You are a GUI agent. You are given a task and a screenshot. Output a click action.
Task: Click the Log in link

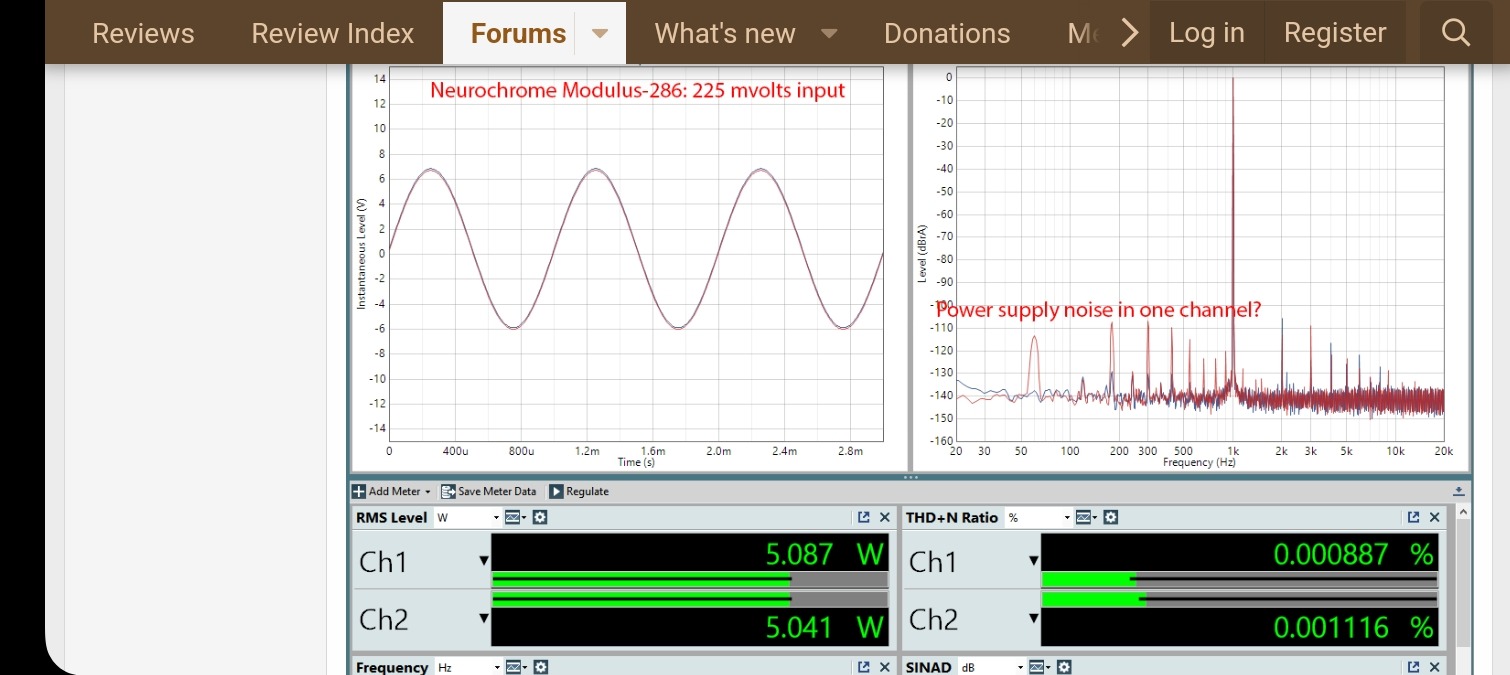1207,33
